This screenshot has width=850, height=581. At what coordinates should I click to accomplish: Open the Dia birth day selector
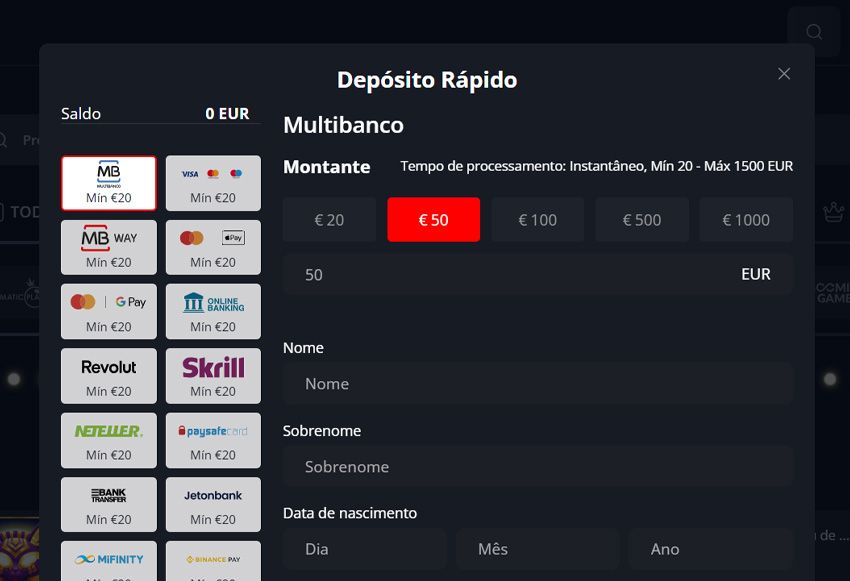click(364, 549)
